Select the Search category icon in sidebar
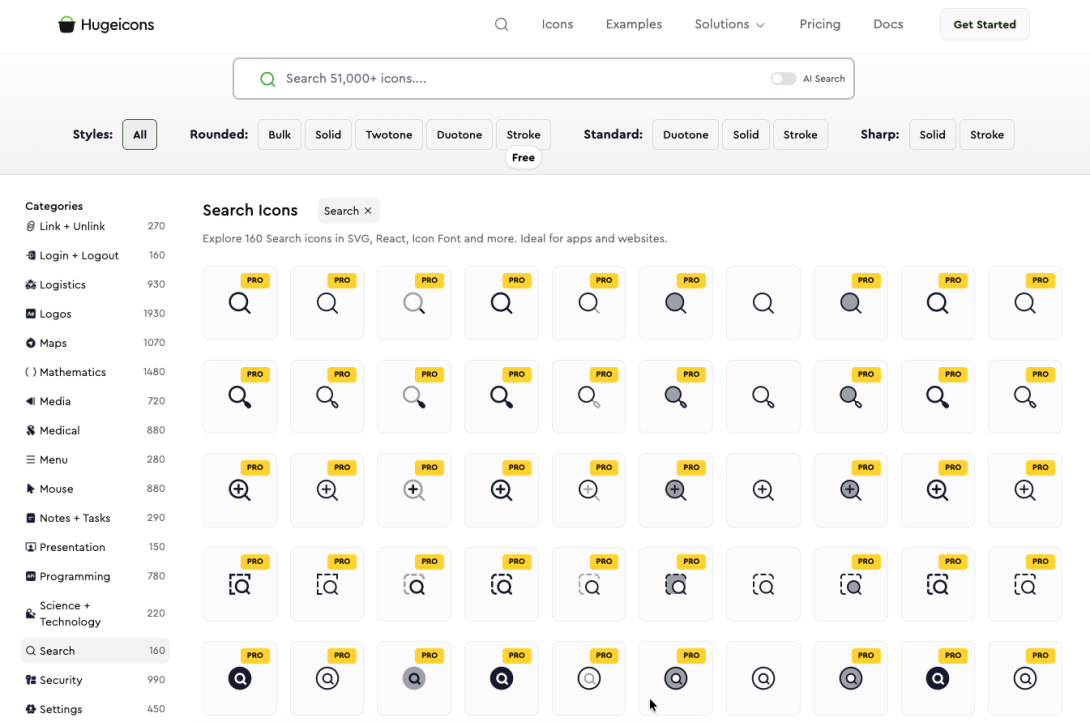 [x=31, y=650]
